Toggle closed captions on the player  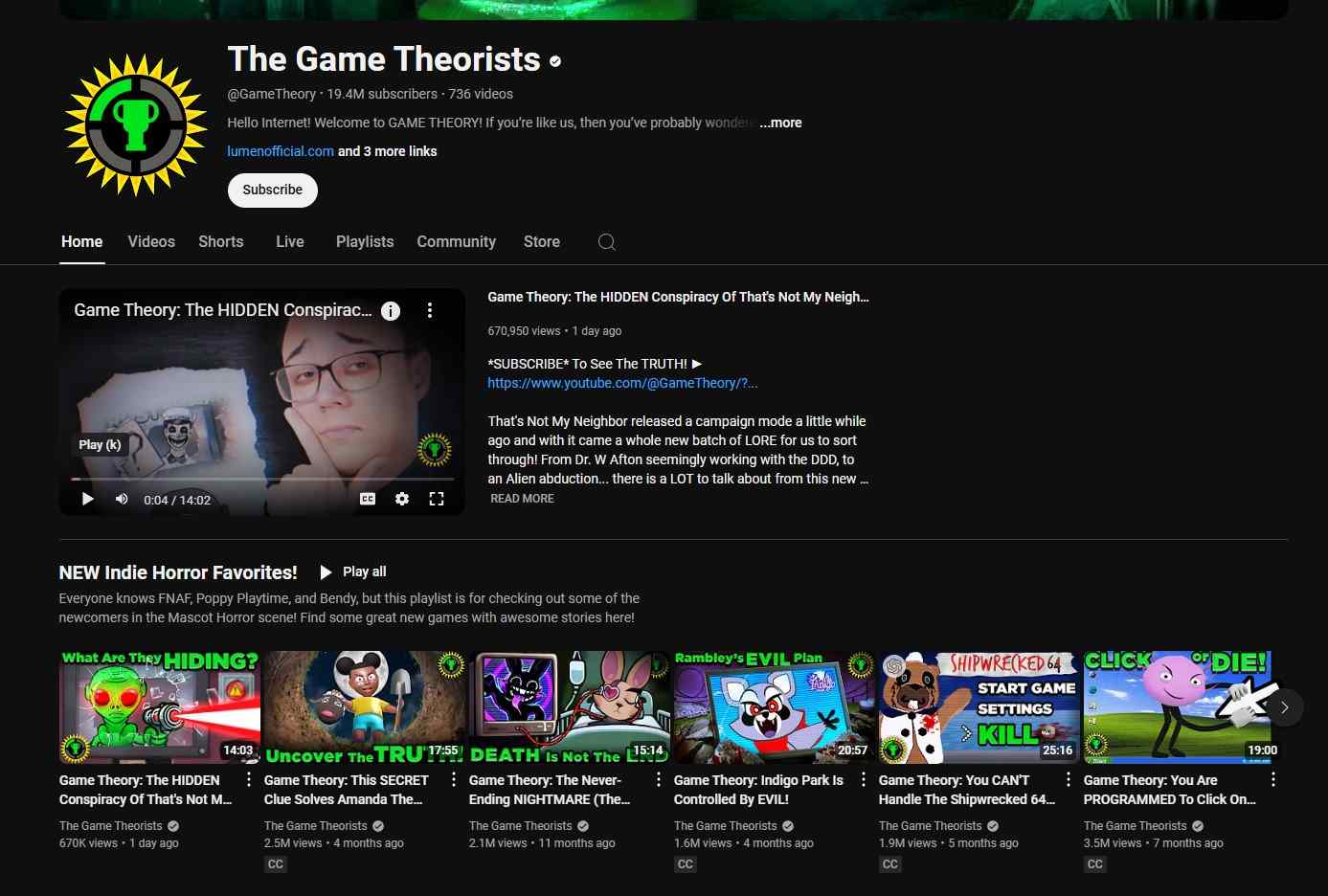tap(368, 499)
